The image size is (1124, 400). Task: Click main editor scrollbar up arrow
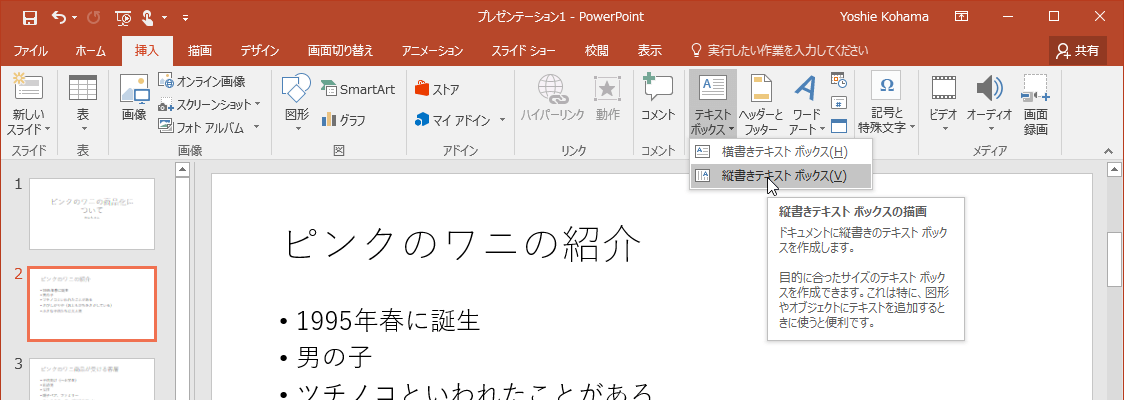click(1114, 170)
